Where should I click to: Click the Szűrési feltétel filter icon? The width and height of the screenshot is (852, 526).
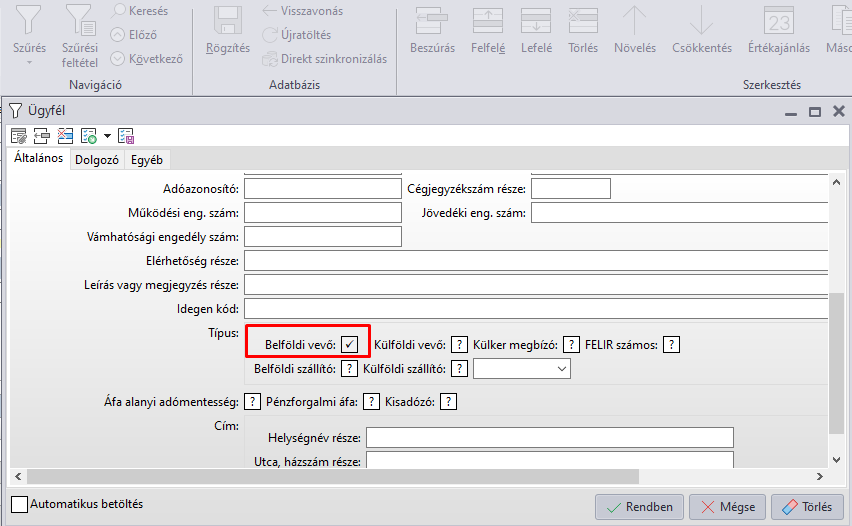[79, 20]
